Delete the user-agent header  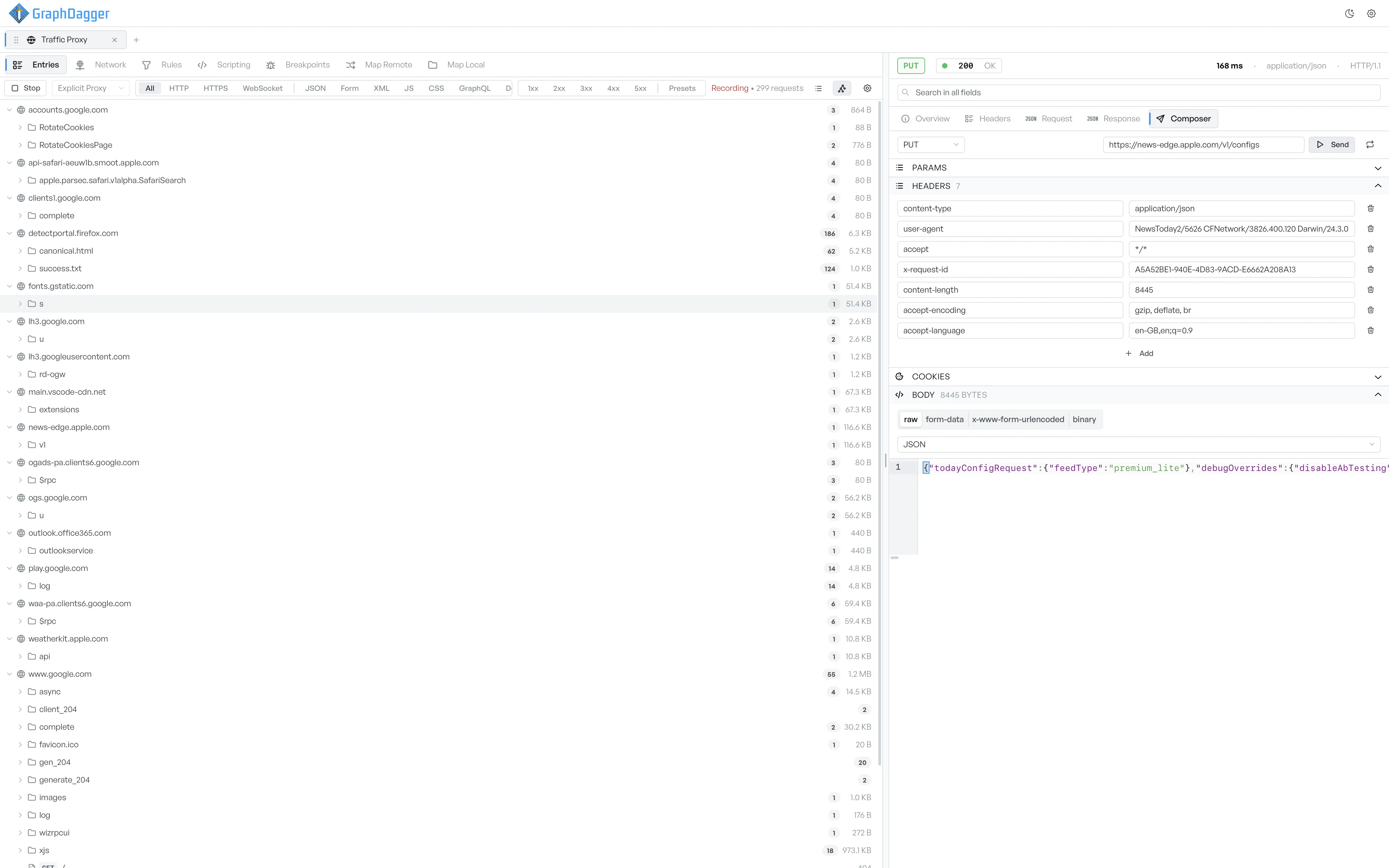tap(1371, 229)
